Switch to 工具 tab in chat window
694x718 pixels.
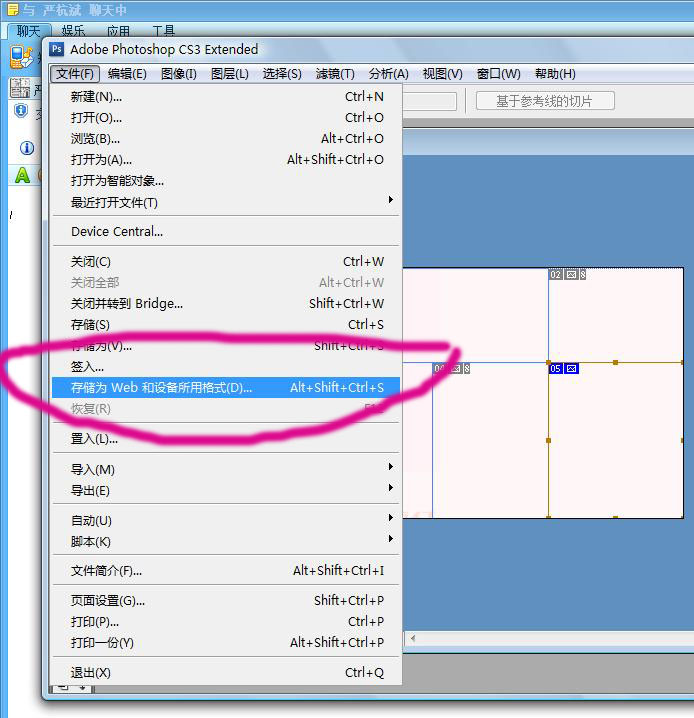click(x=163, y=31)
